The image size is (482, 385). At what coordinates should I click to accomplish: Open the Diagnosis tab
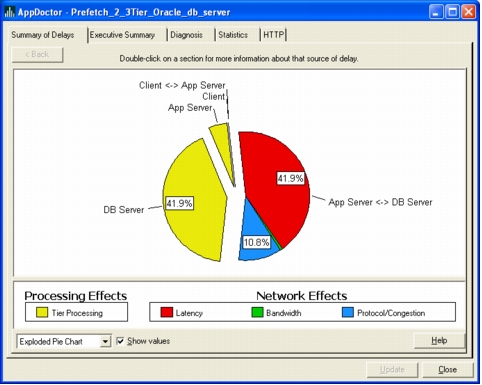[x=186, y=35]
